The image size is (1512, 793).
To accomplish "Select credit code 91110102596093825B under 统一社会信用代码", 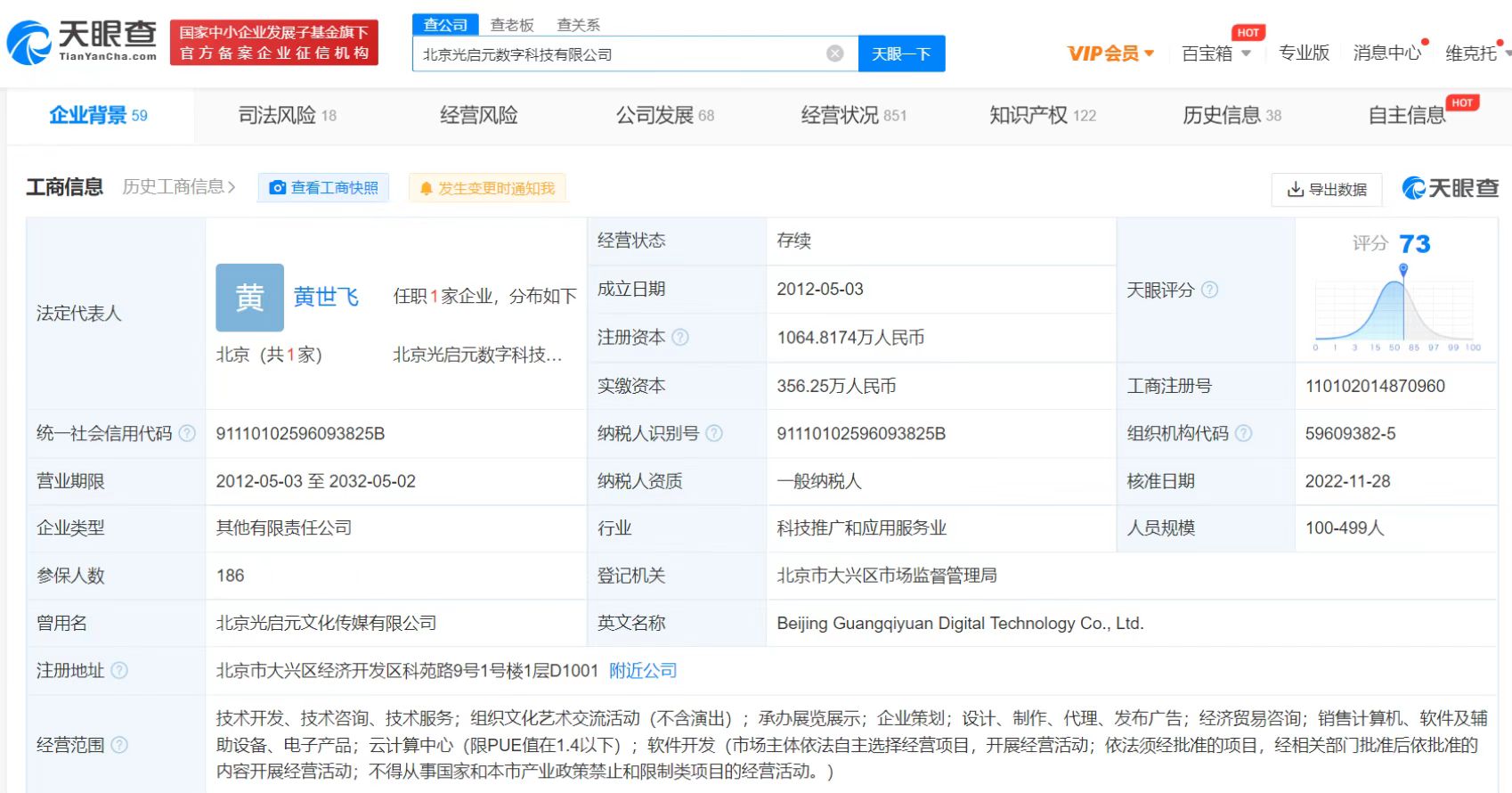I will click(x=300, y=433).
